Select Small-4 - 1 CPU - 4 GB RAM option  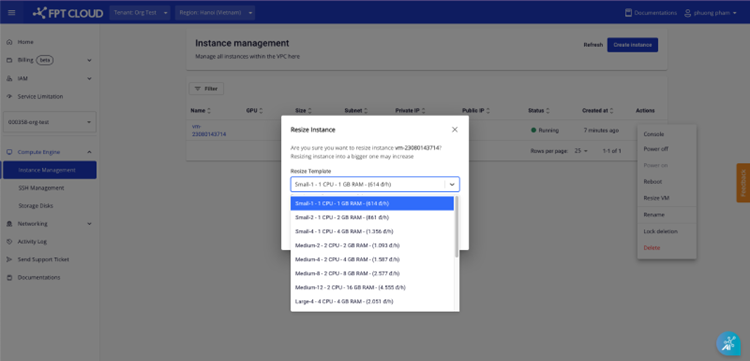coord(372,231)
